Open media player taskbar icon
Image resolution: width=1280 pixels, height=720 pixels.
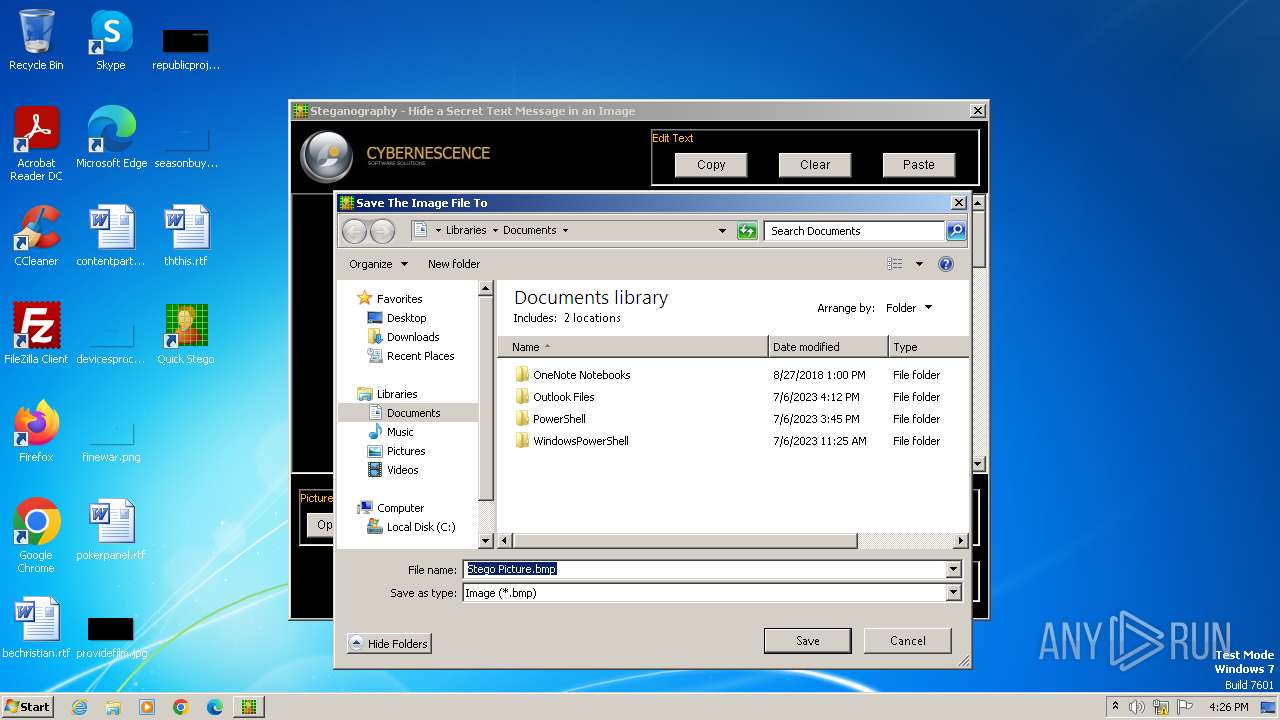pyautogui.click(x=147, y=707)
